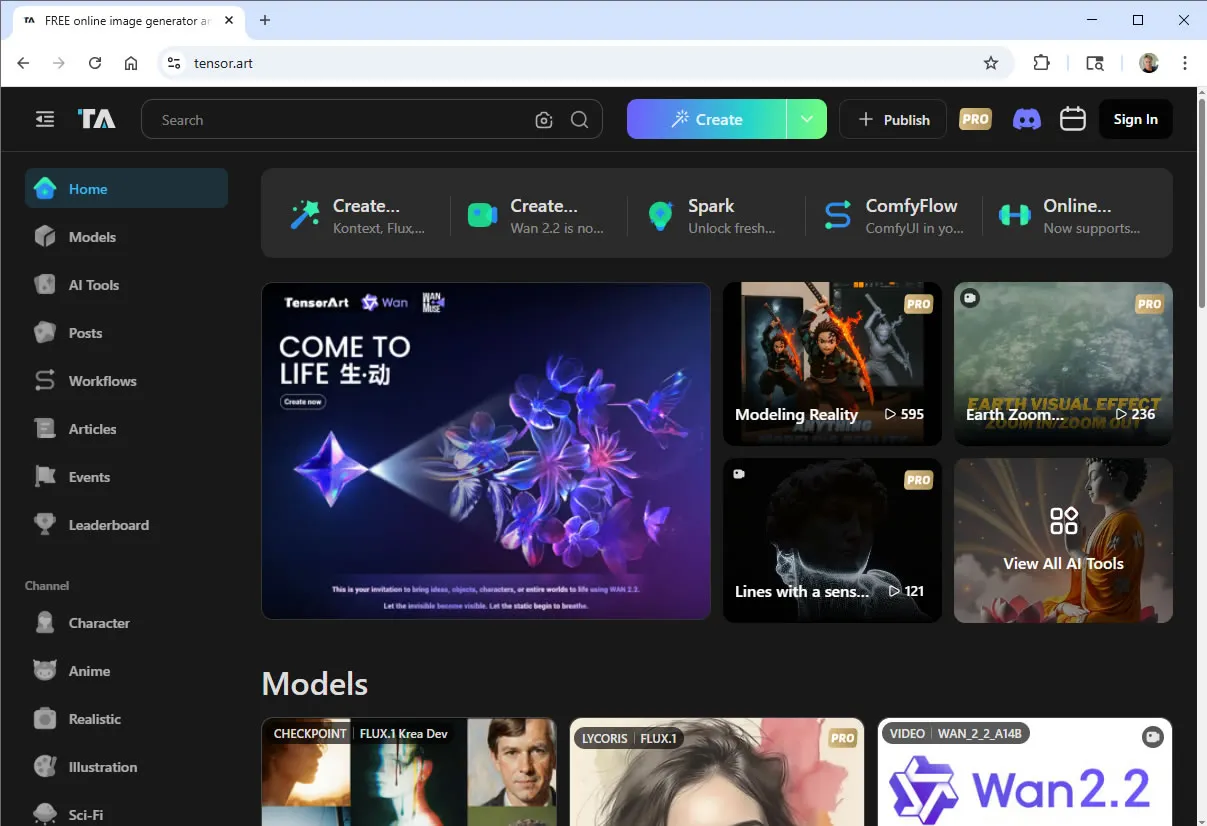Click the Anime channel icon
Viewport: 1207px width, 826px height.
pos(45,671)
